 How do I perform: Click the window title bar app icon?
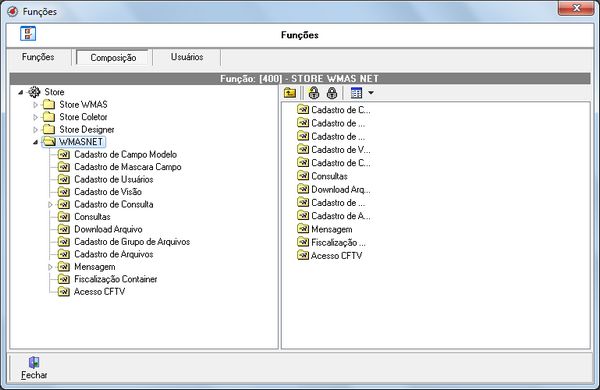13,11
